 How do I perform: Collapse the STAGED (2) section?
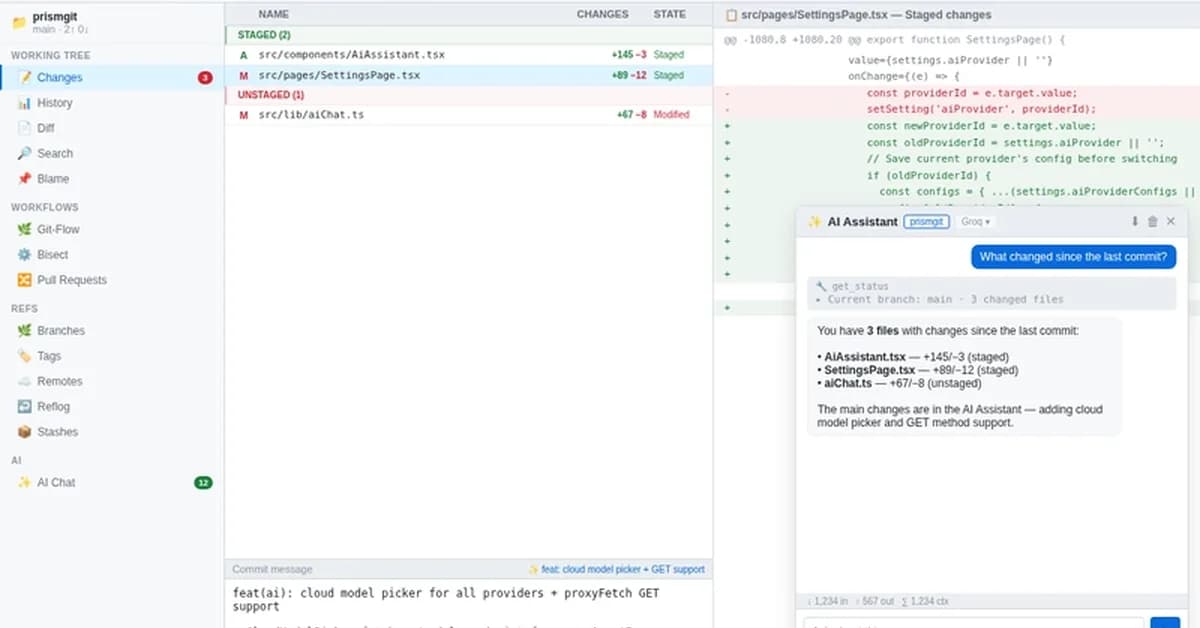coord(468,35)
